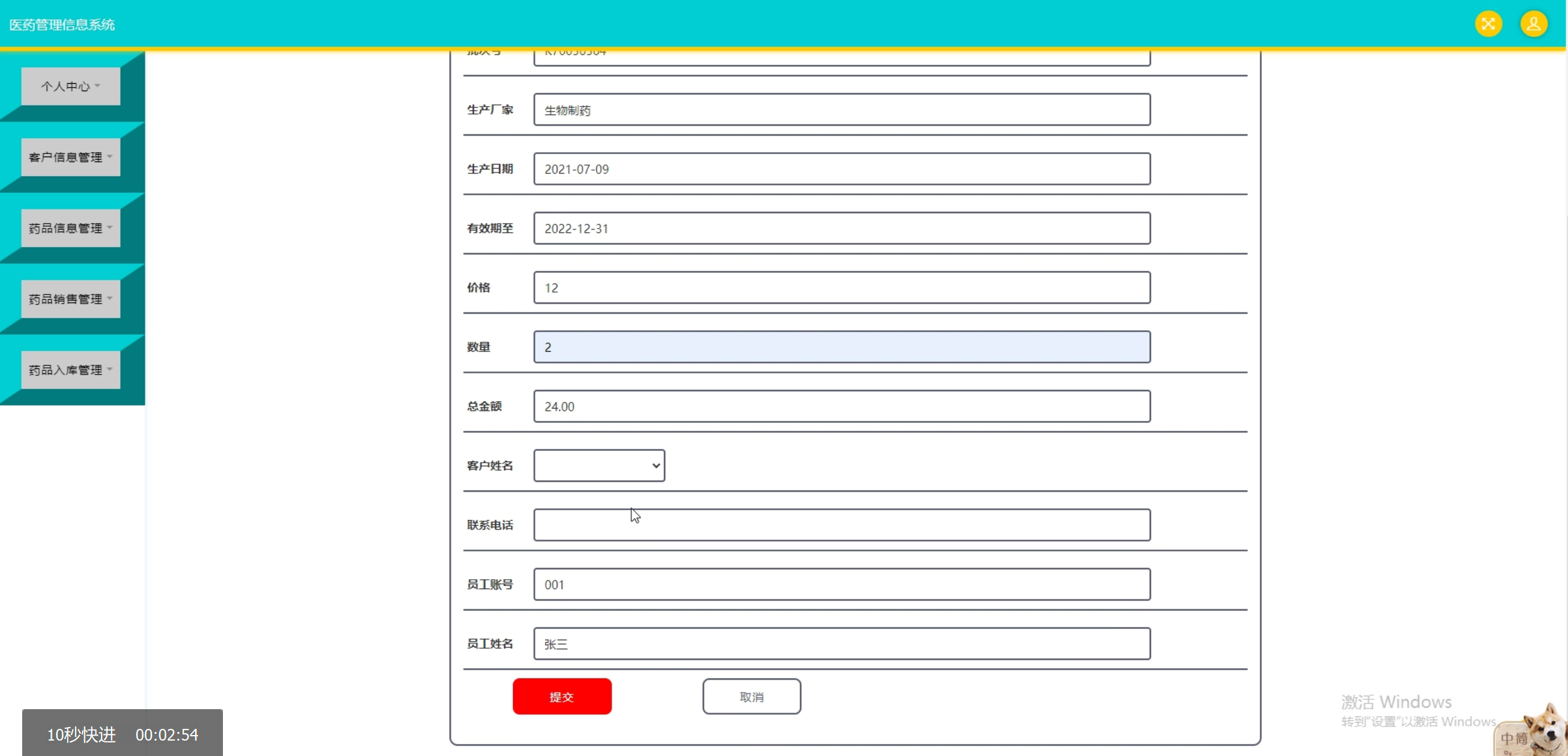
Task: Open 药品入库管理 in the sidebar
Action: (x=70, y=370)
